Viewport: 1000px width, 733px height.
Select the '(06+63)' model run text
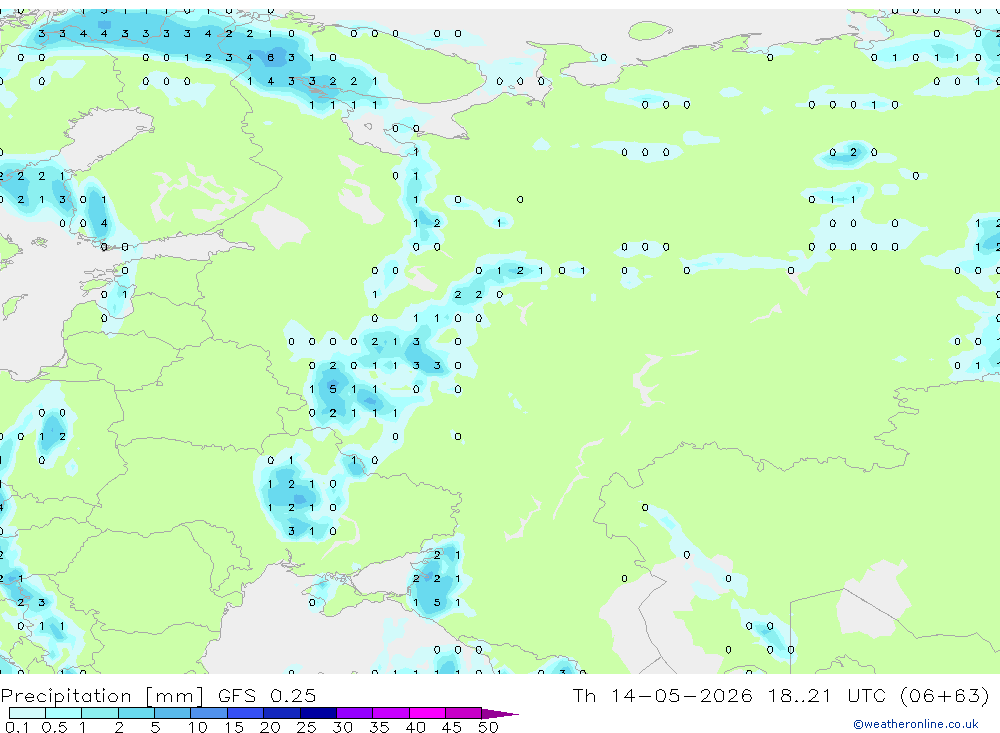click(945, 695)
